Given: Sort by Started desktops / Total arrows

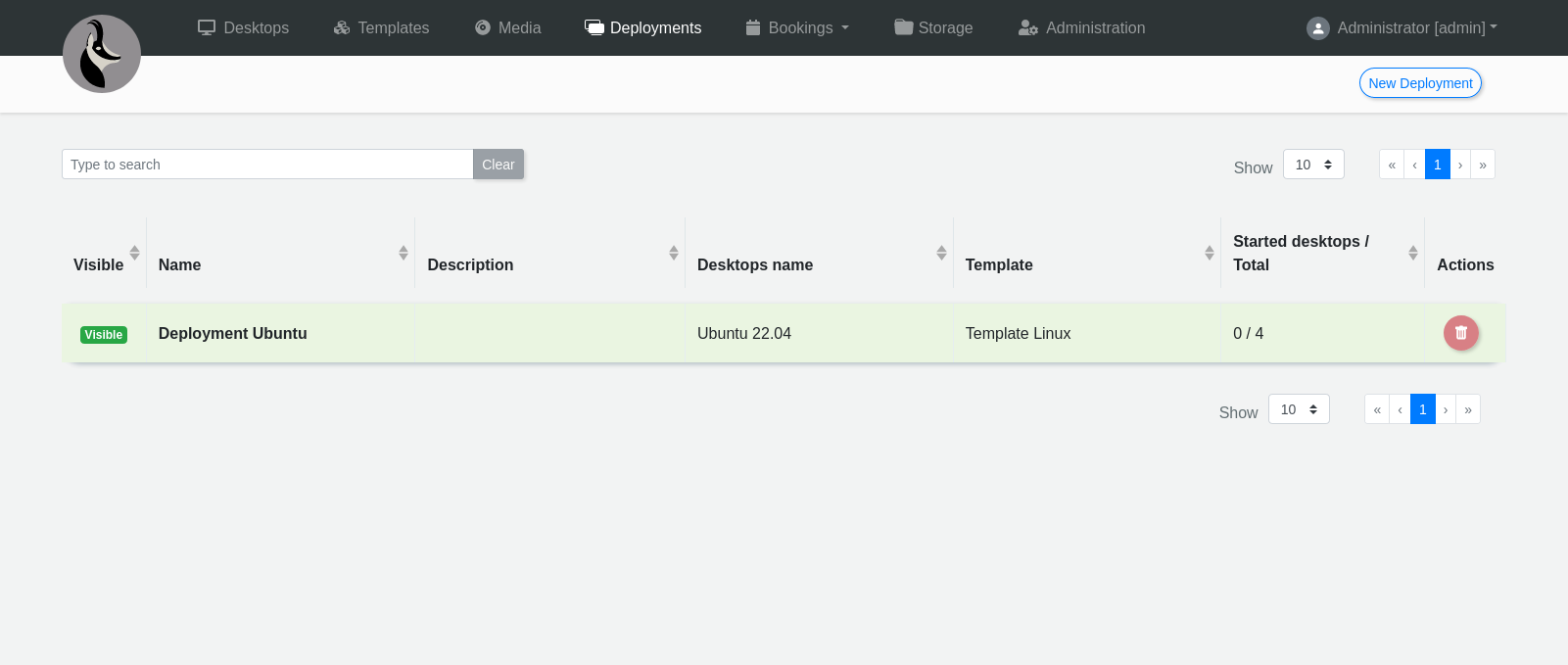Looking at the screenshot, I should click(x=1412, y=253).
